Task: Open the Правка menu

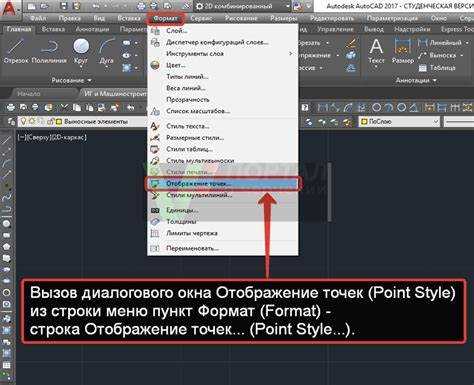Action: (69, 19)
